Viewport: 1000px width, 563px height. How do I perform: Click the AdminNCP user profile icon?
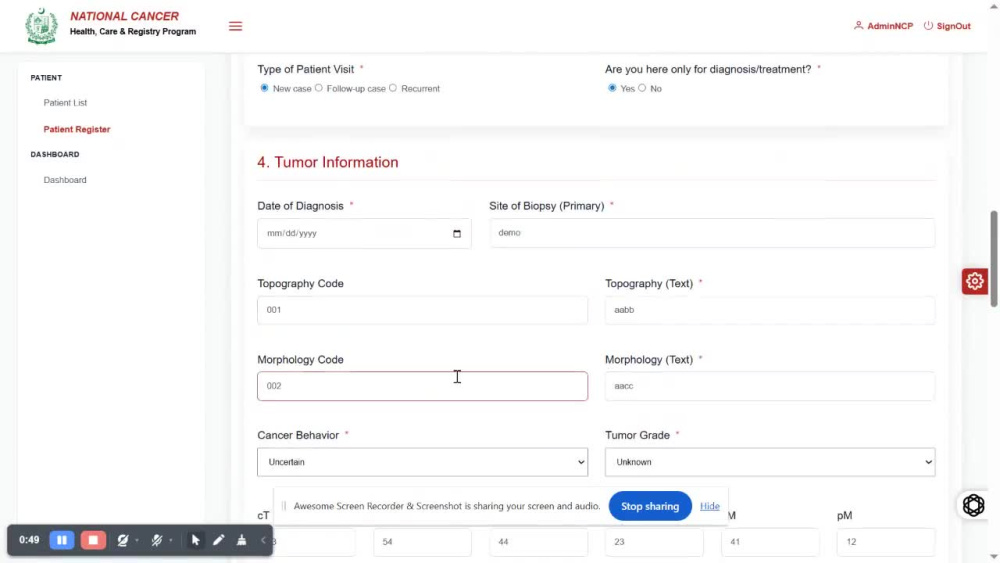pos(858,26)
